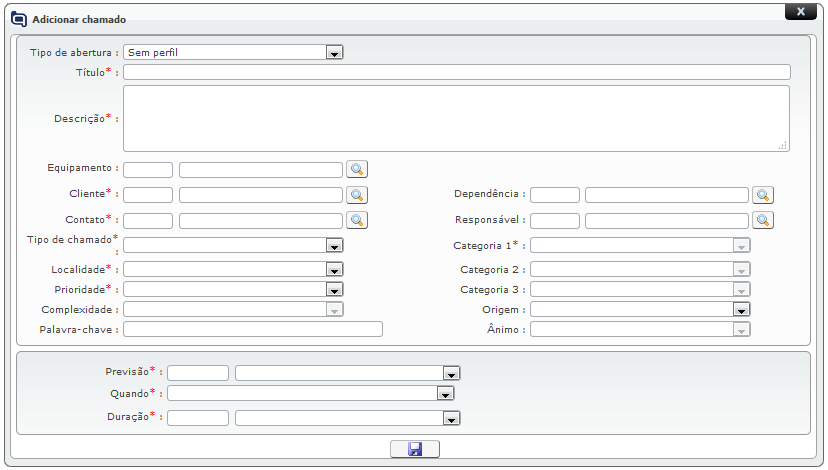Open the Categoria 3 dropdown

640,289
